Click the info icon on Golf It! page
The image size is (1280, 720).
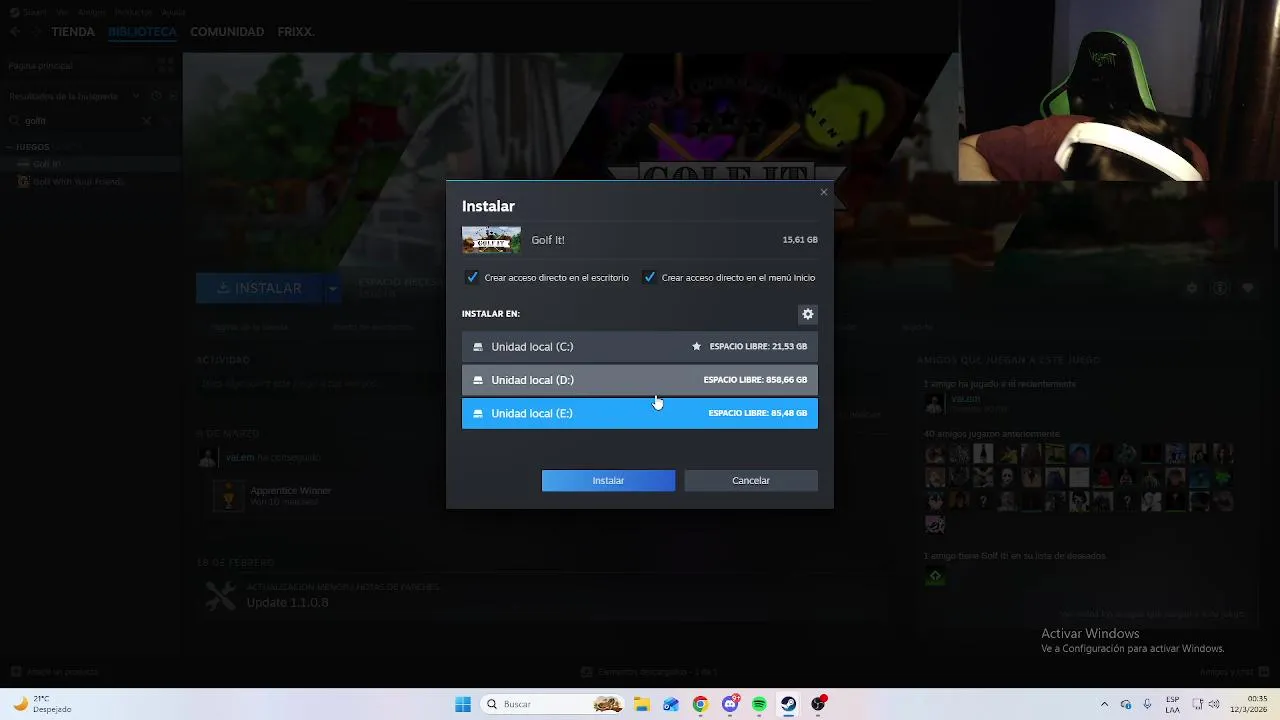pyautogui.click(x=1220, y=288)
